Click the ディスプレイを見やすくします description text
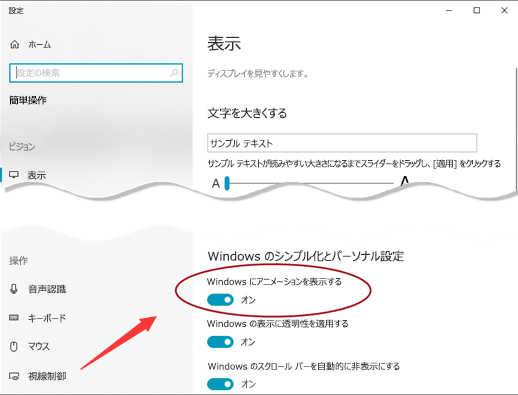 tap(258, 73)
